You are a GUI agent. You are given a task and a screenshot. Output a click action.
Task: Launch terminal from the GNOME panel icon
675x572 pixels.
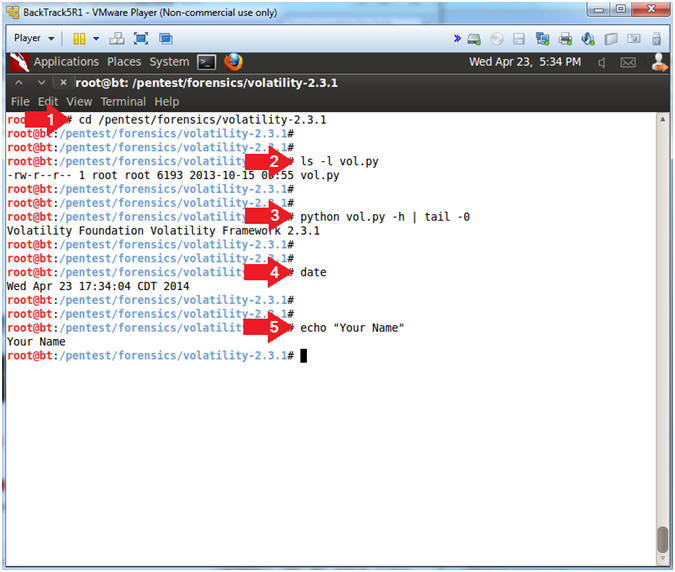click(206, 62)
